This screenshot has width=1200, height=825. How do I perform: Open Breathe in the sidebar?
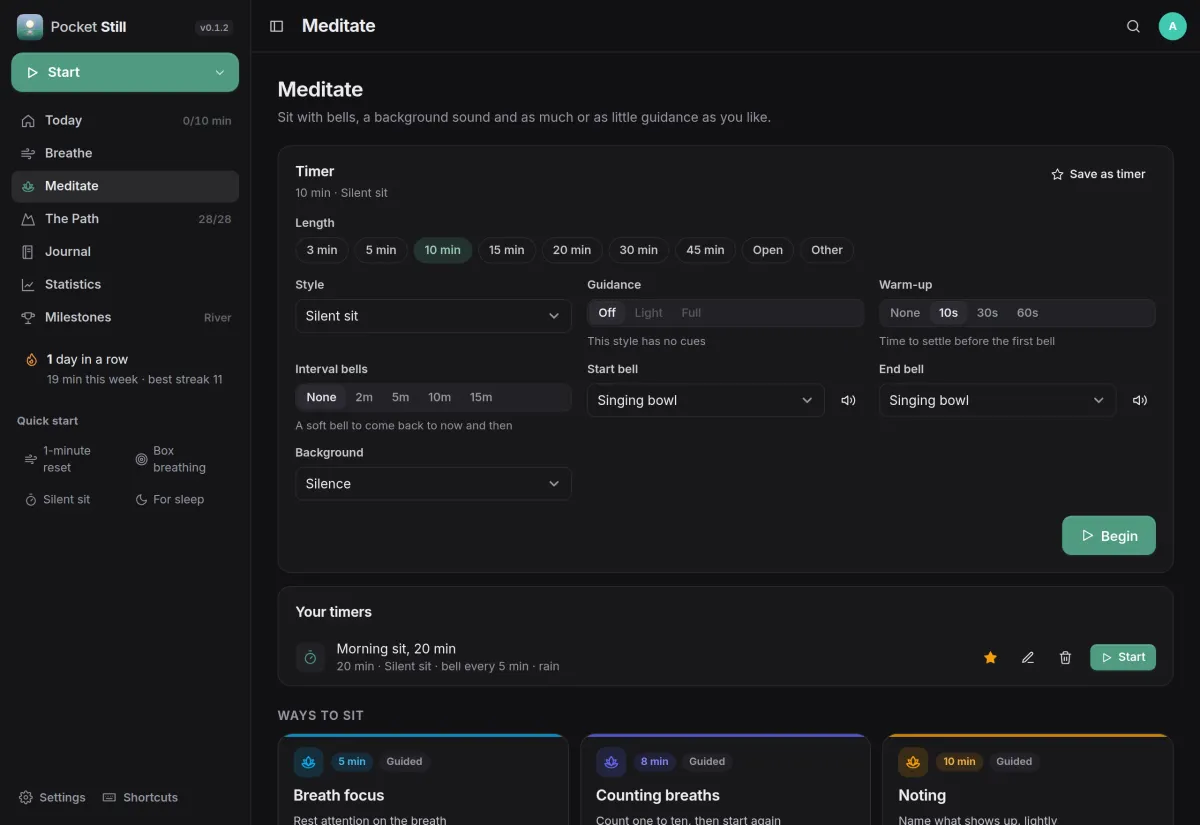(125, 153)
